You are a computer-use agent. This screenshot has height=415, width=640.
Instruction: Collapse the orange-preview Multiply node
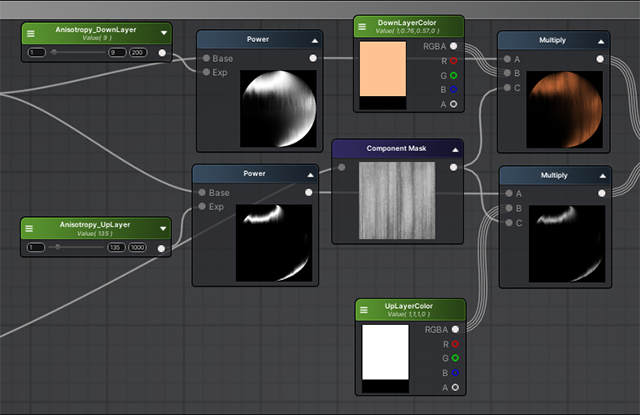[x=600, y=41]
